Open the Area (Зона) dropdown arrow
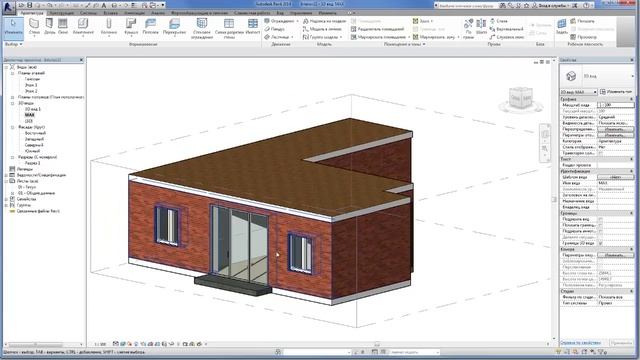 coord(432,21)
